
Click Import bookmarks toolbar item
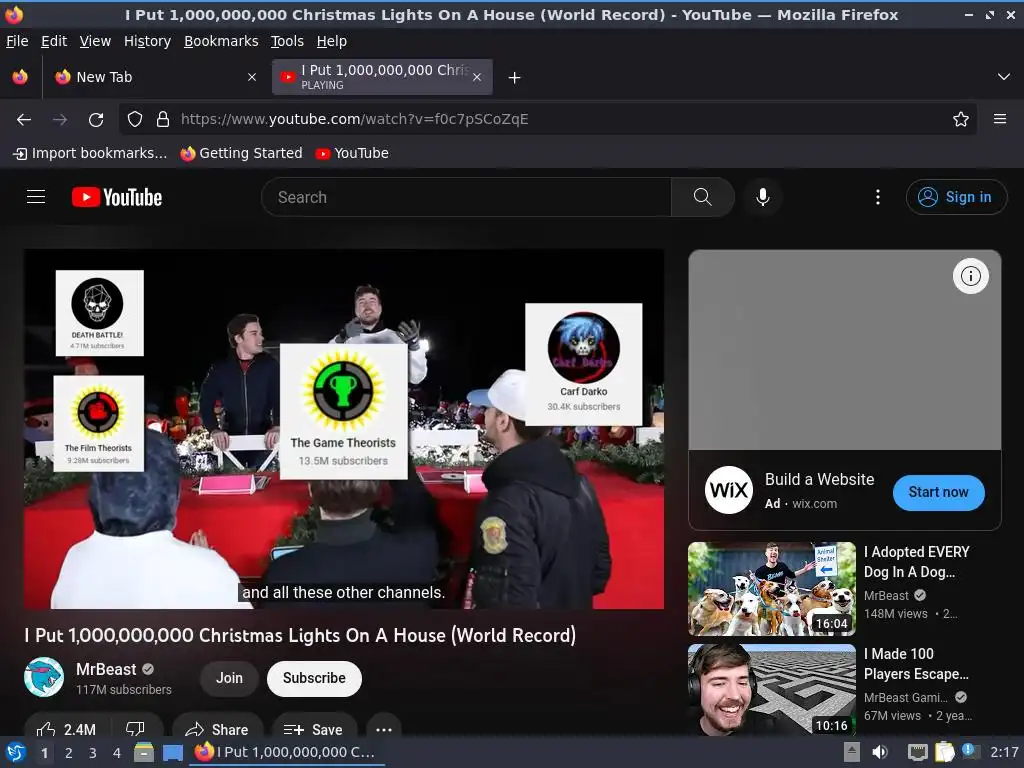[x=90, y=153]
